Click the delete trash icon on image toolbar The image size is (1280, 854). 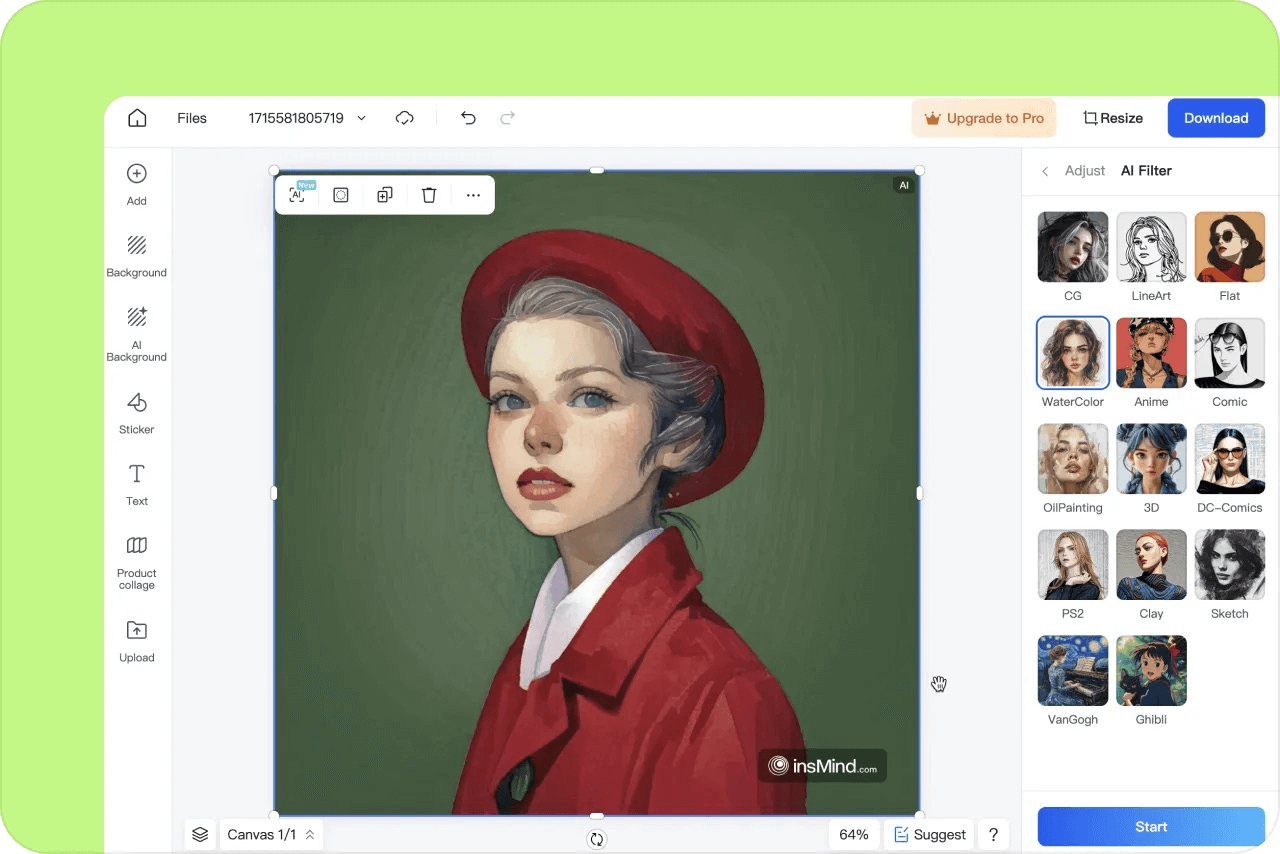429,195
